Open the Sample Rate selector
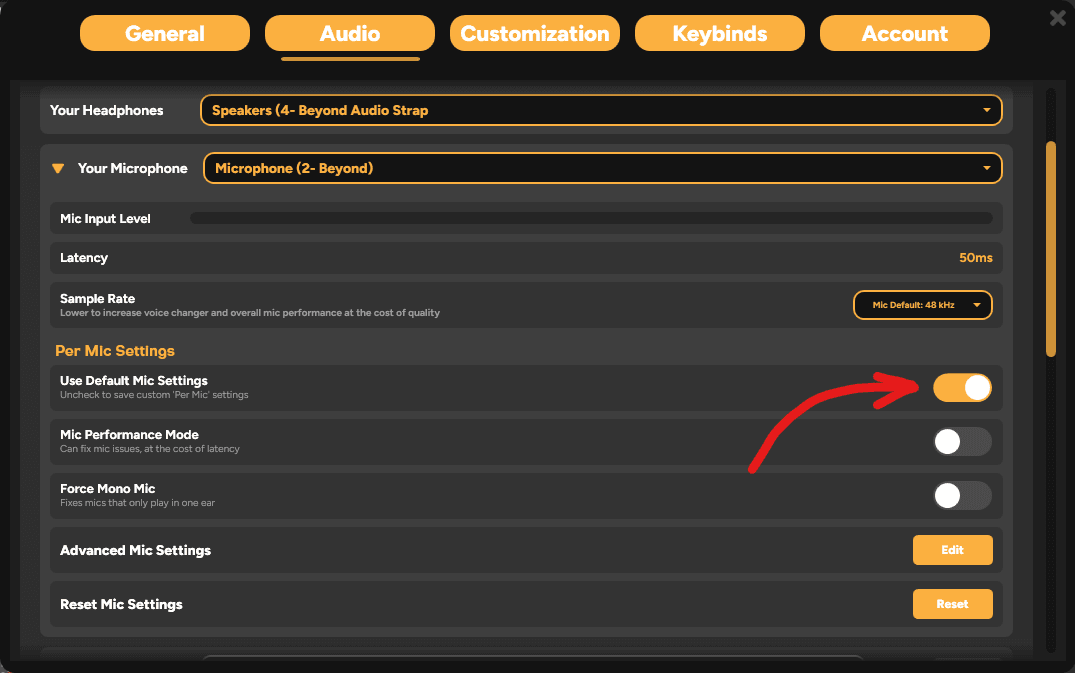Viewport: 1075px width, 673px height. (921, 305)
